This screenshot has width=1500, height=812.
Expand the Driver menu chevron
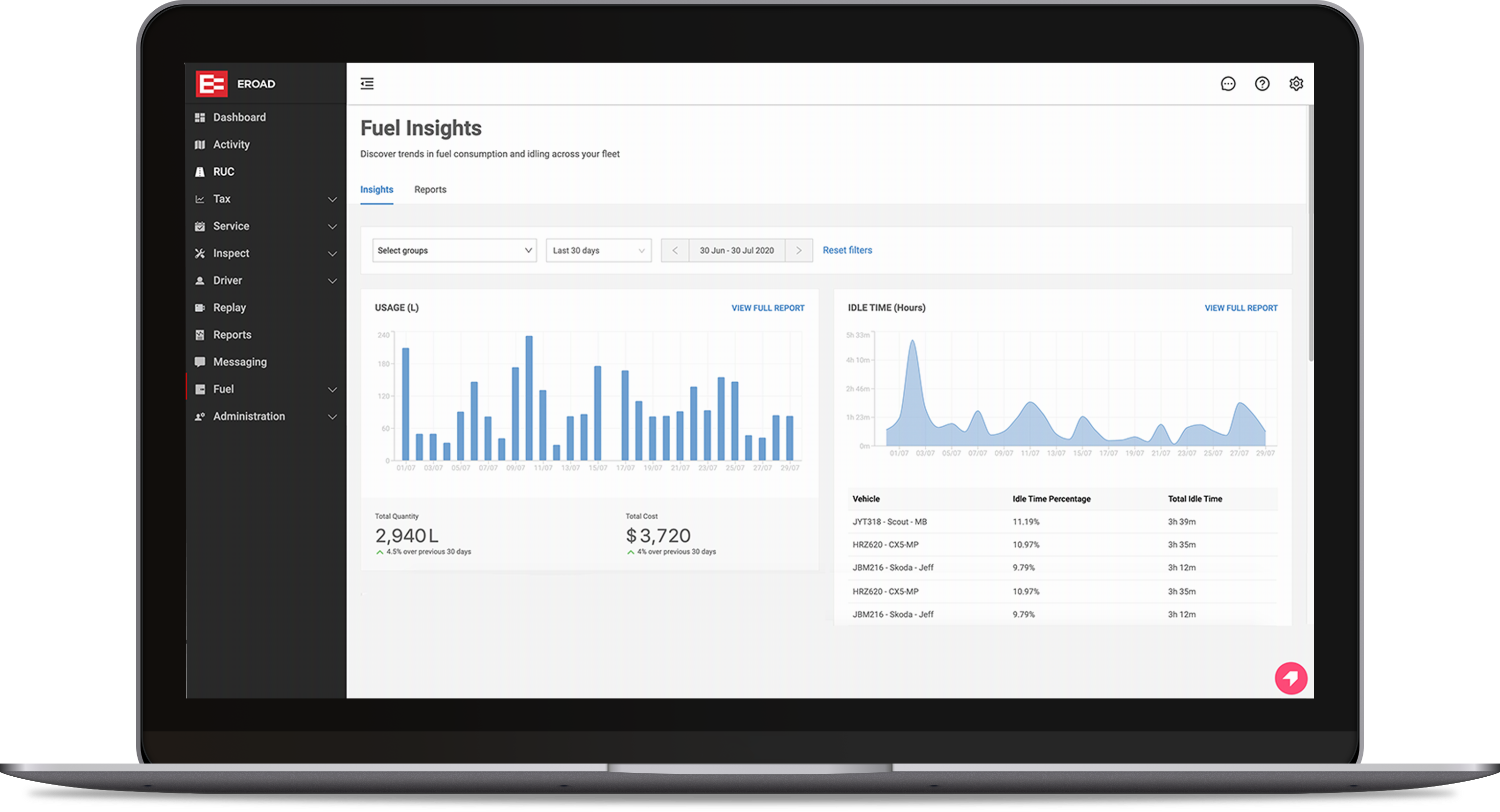pyautogui.click(x=332, y=280)
